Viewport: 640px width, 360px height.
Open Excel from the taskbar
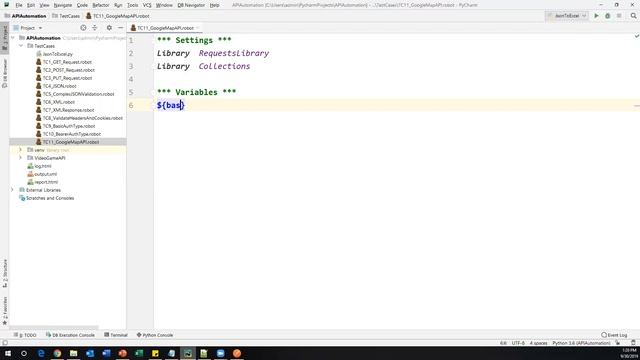[x=139, y=353]
